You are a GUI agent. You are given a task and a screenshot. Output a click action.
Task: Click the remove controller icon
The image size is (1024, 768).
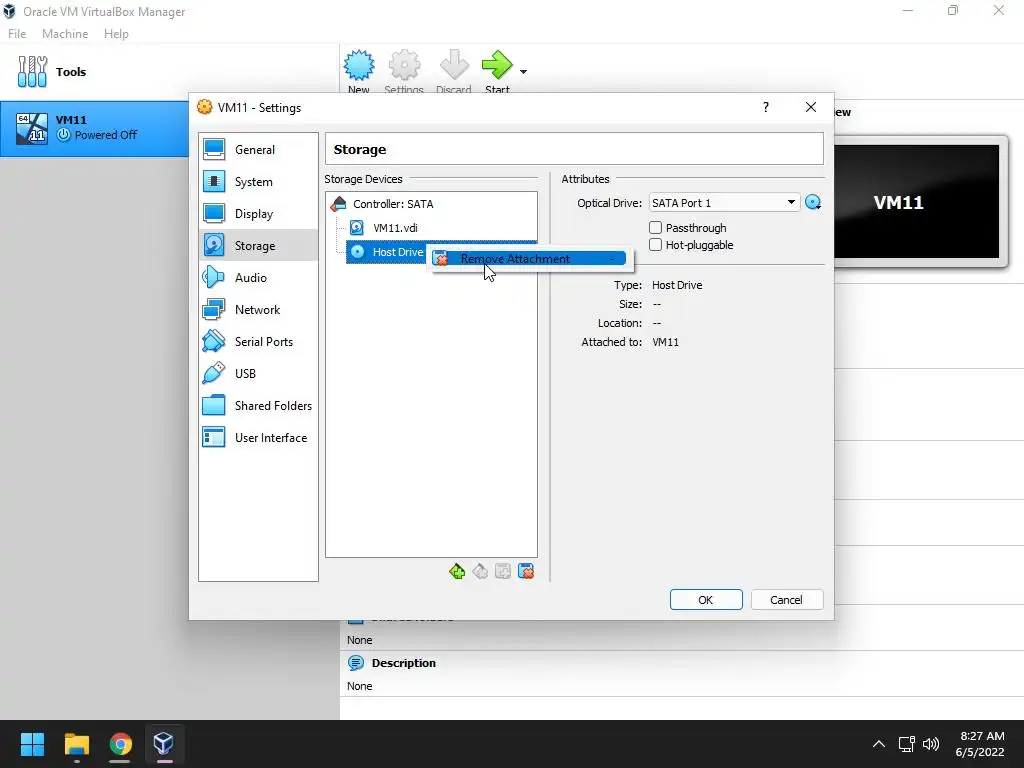(480, 571)
